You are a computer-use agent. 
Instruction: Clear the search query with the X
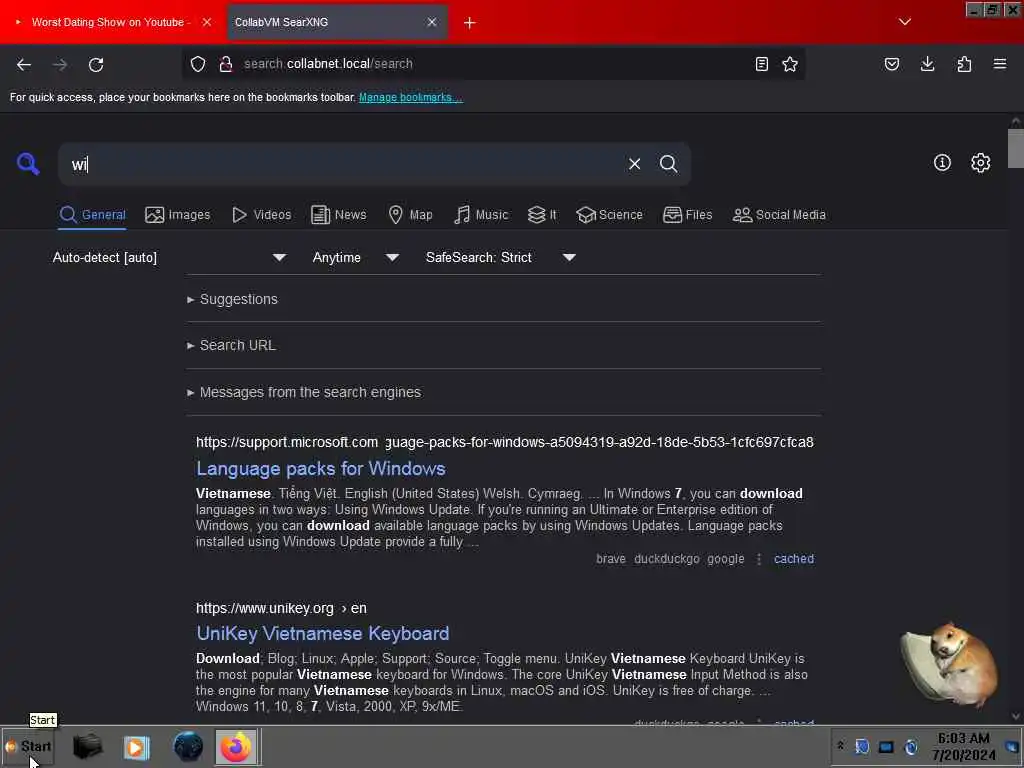(634, 164)
